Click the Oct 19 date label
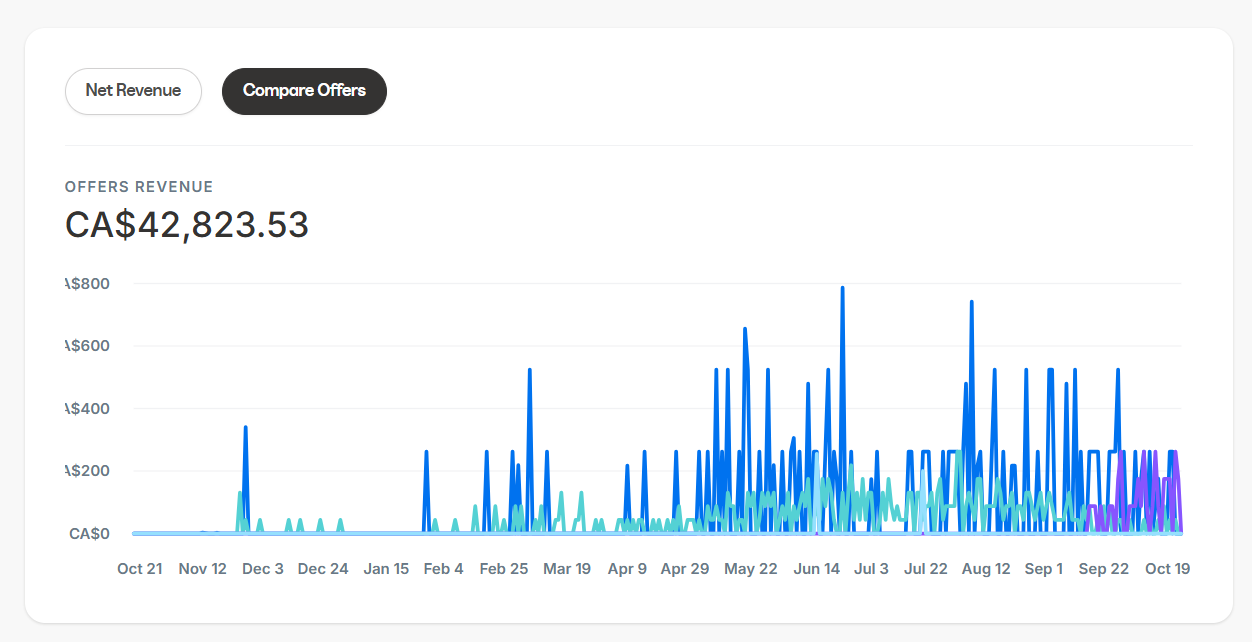 tap(1167, 569)
